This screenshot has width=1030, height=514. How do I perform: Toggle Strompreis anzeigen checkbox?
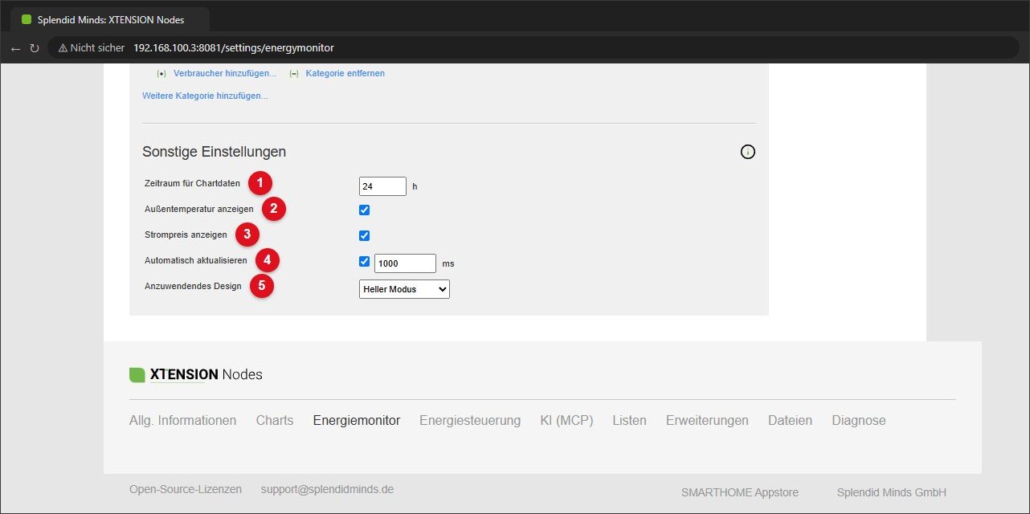365,235
